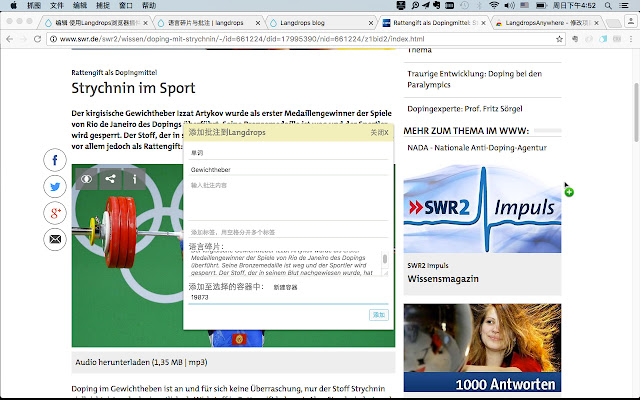Viewport: 640px width, 400px height.
Task: Click the Evernote elephant extension icon in toolbar
Action: coord(575,39)
